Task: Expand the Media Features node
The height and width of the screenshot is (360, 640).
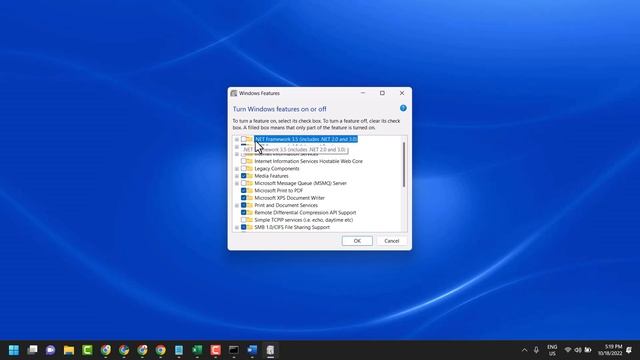Action: pos(237,176)
